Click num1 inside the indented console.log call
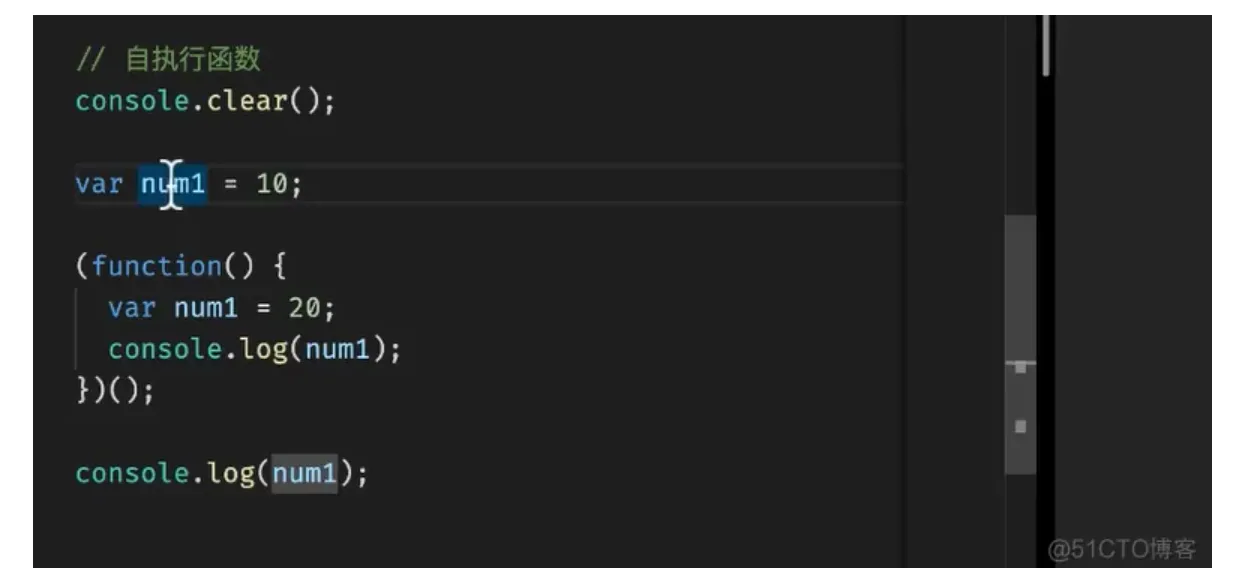1244x568 pixels. click(x=337, y=350)
